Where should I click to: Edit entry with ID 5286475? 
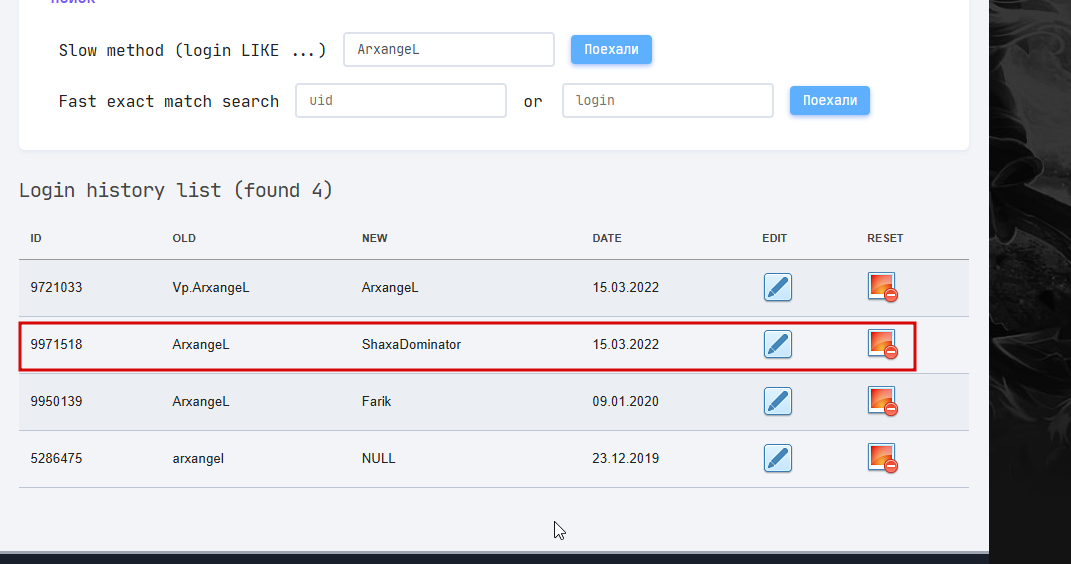coord(777,459)
